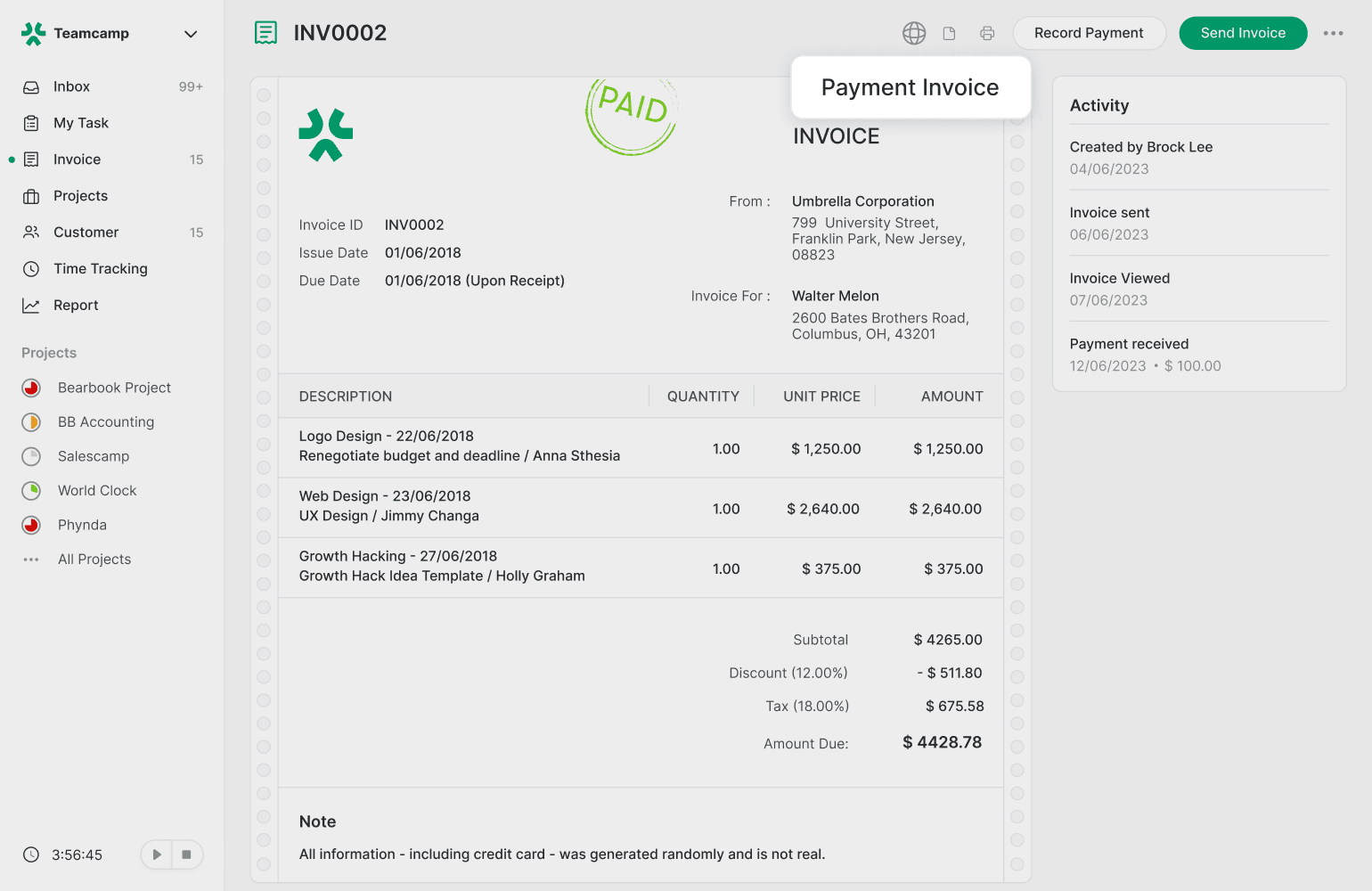Open the BB Accounting project
The height and width of the screenshot is (891, 1372).
pyautogui.click(x=105, y=422)
